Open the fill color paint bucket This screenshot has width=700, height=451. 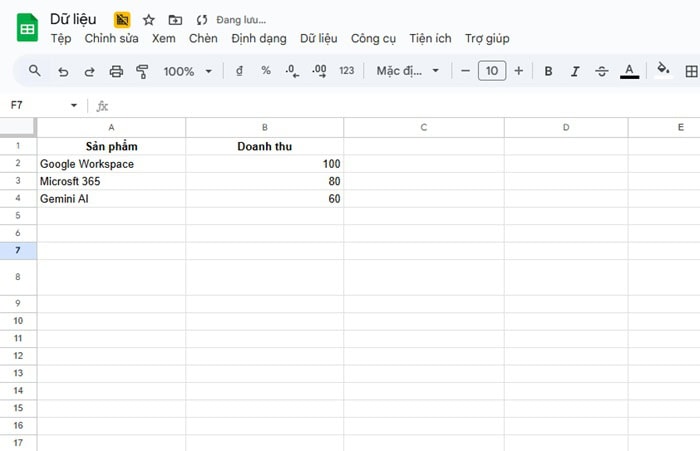pyautogui.click(x=662, y=71)
